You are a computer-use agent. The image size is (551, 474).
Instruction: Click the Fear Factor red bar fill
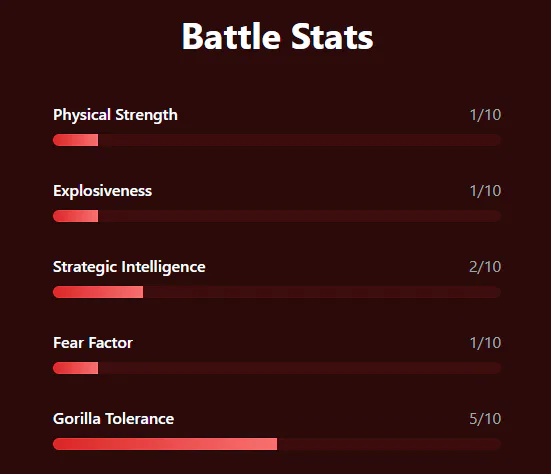76,368
